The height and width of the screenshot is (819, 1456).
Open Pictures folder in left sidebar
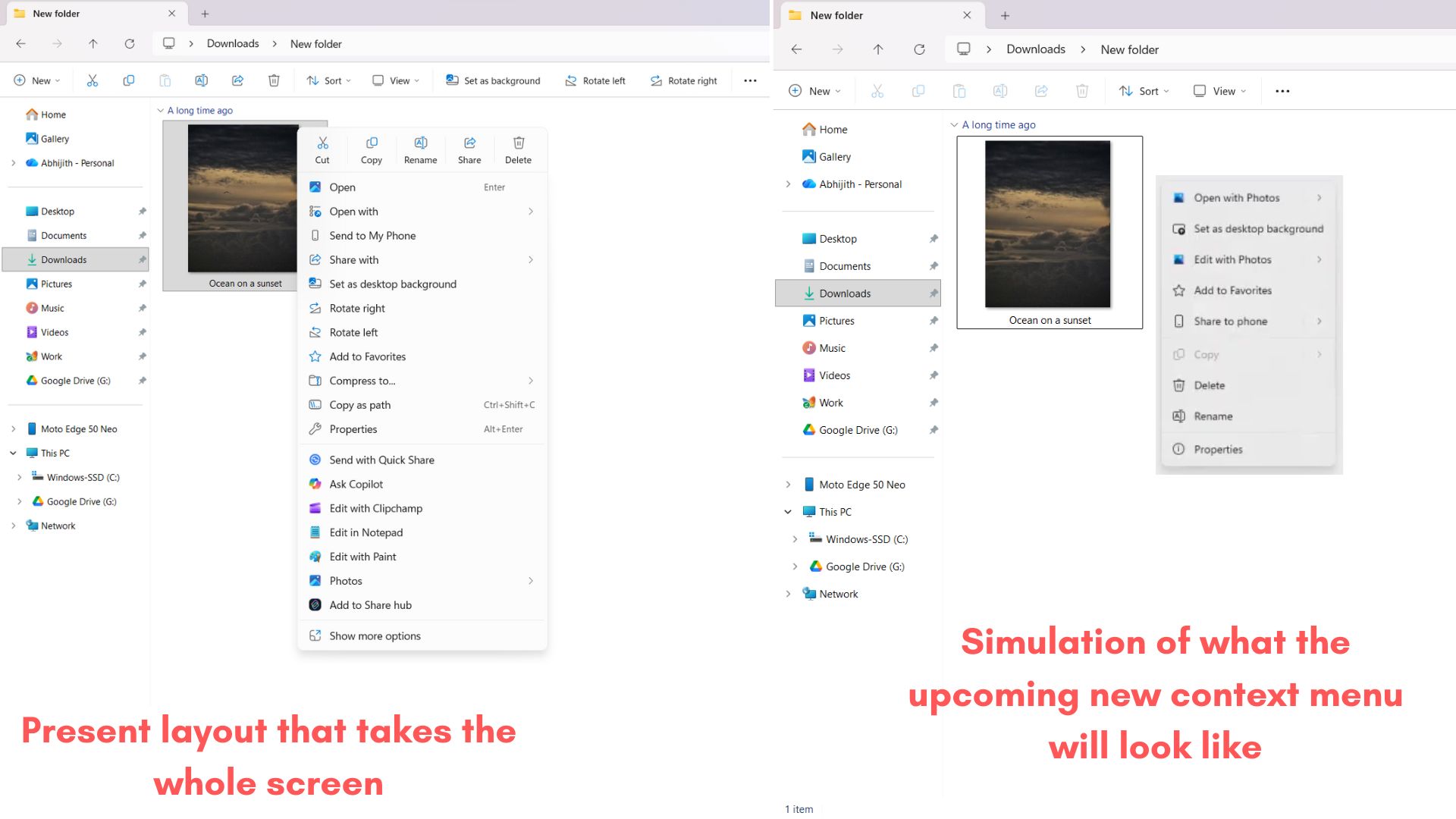pyautogui.click(x=56, y=284)
